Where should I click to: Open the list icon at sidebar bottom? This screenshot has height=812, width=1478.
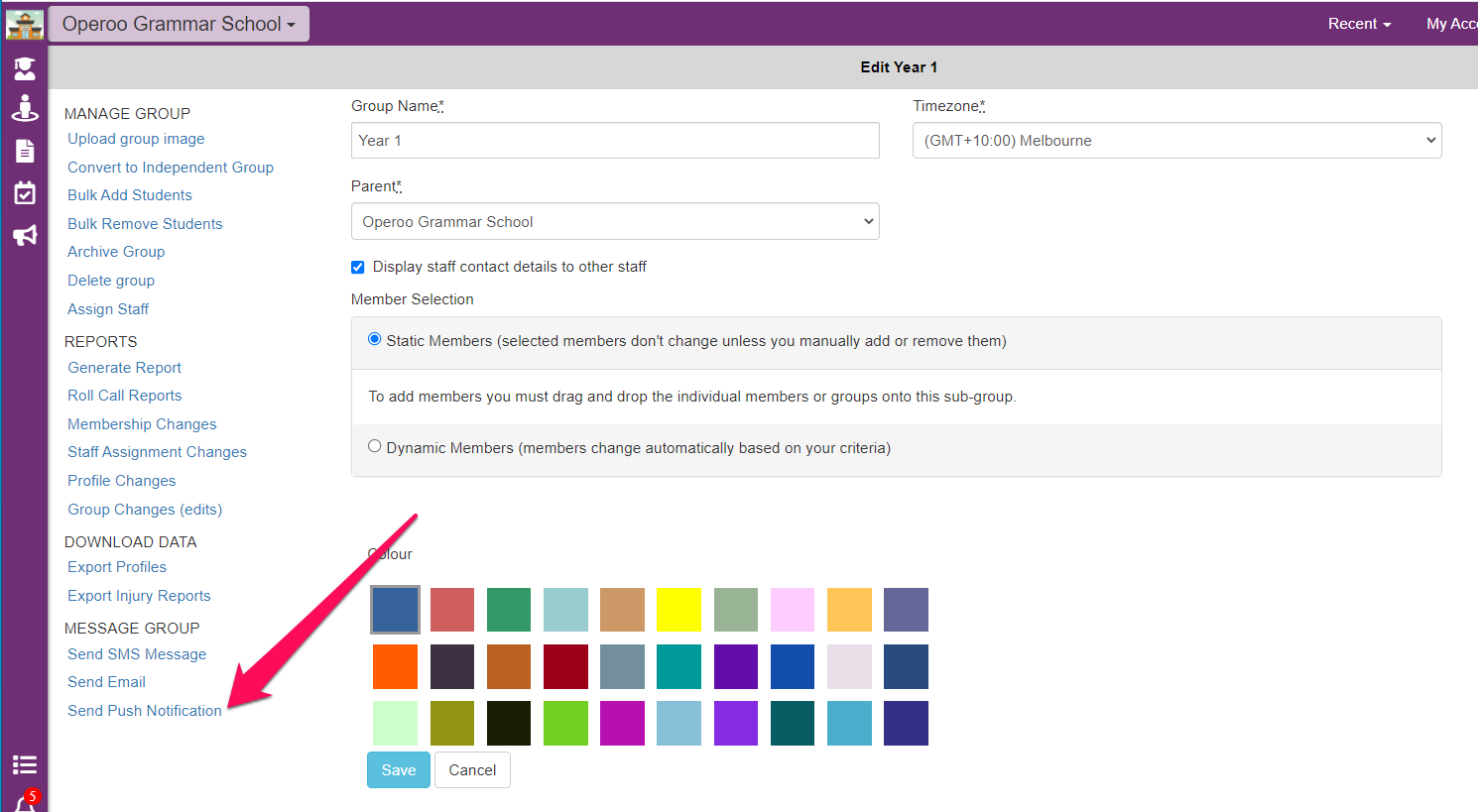(24, 764)
